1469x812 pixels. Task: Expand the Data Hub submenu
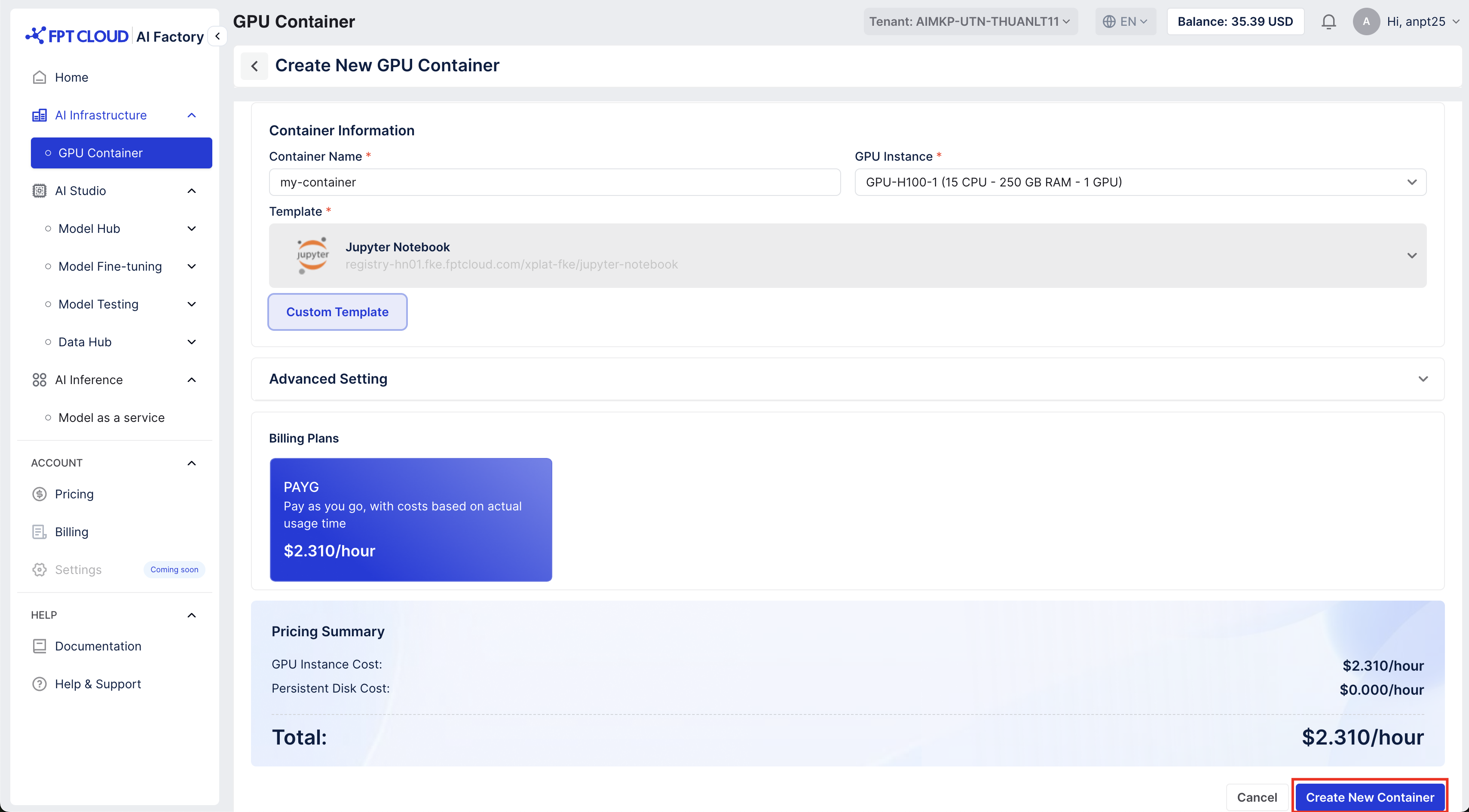tap(192, 342)
